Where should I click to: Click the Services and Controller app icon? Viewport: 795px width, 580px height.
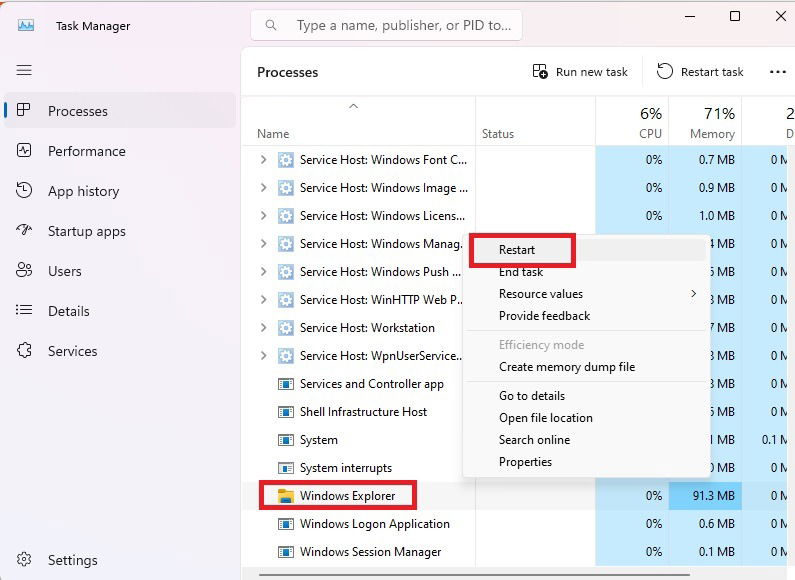(286, 384)
